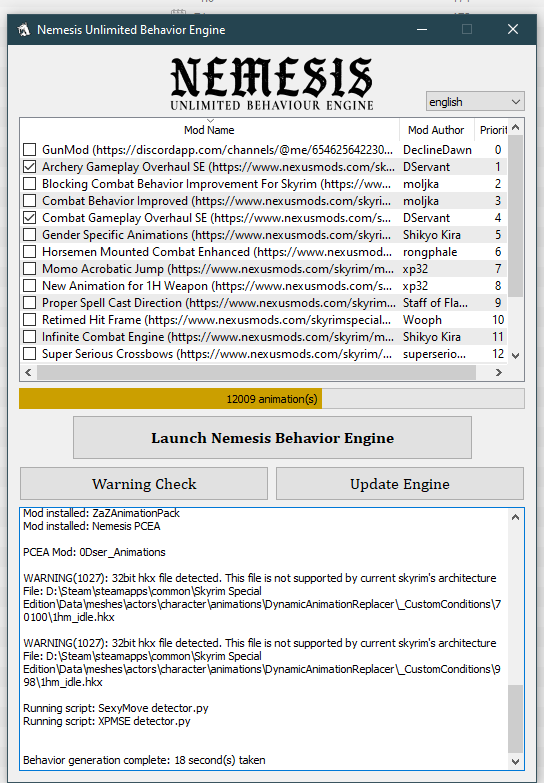Click the Mod Author column header
The height and width of the screenshot is (783, 544).
pyautogui.click(x=436, y=130)
